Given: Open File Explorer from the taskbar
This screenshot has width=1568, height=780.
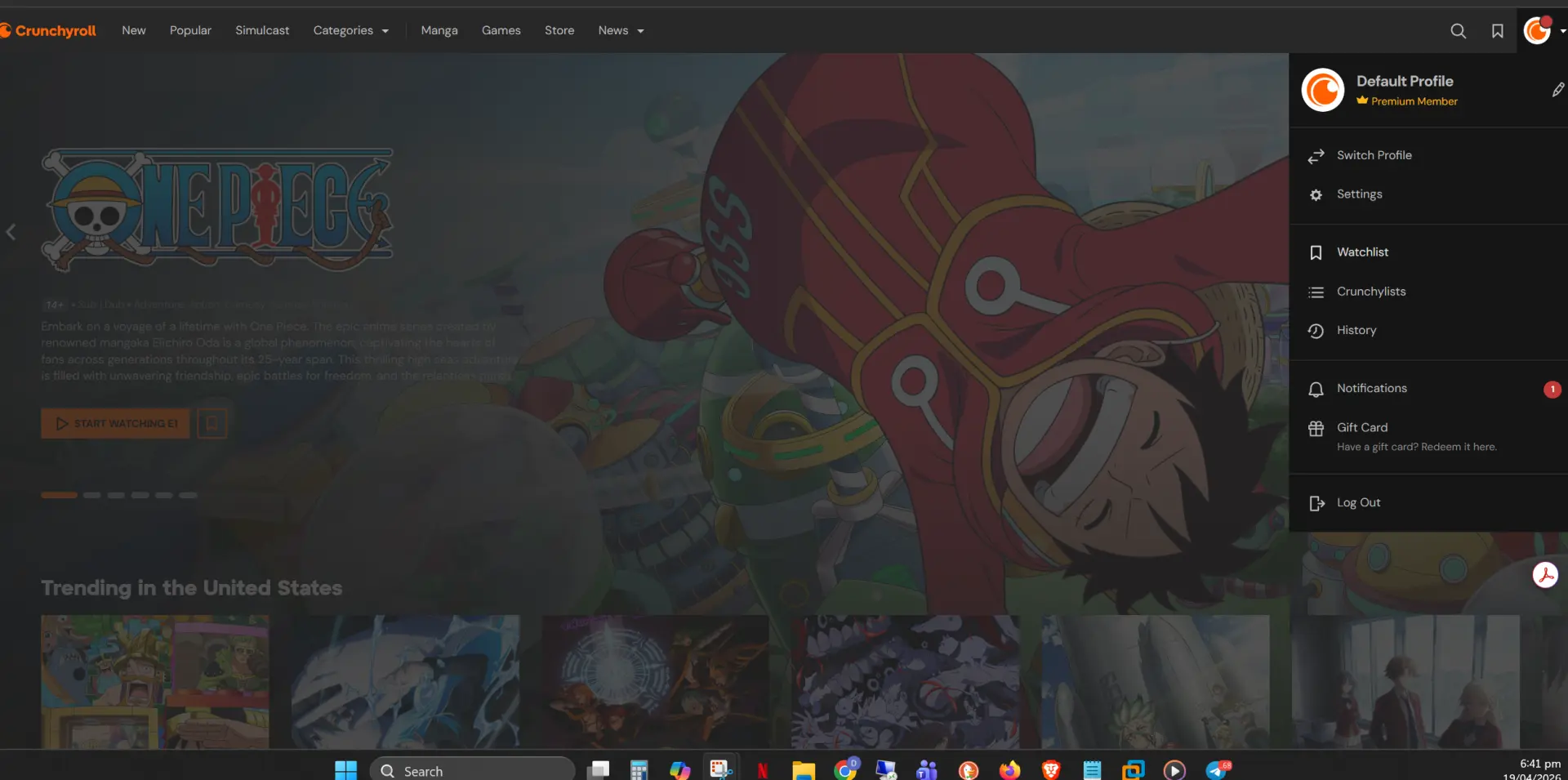Looking at the screenshot, I should (804, 770).
